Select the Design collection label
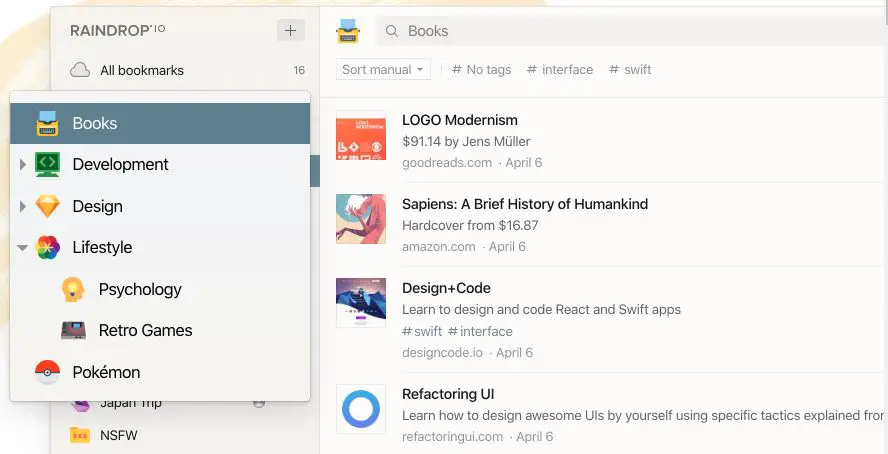Screen dimensions: 888x454 [x=97, y=207]
